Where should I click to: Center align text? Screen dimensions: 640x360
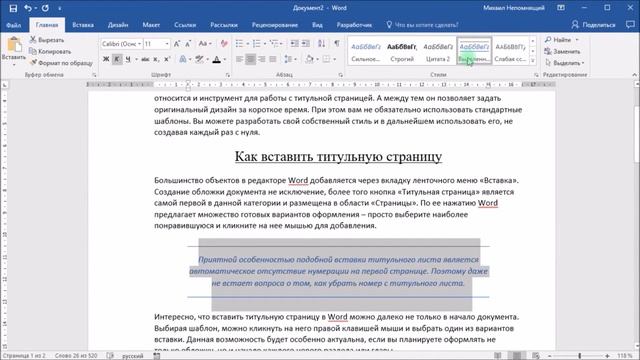pyautogui.click(x=251, y=59)
